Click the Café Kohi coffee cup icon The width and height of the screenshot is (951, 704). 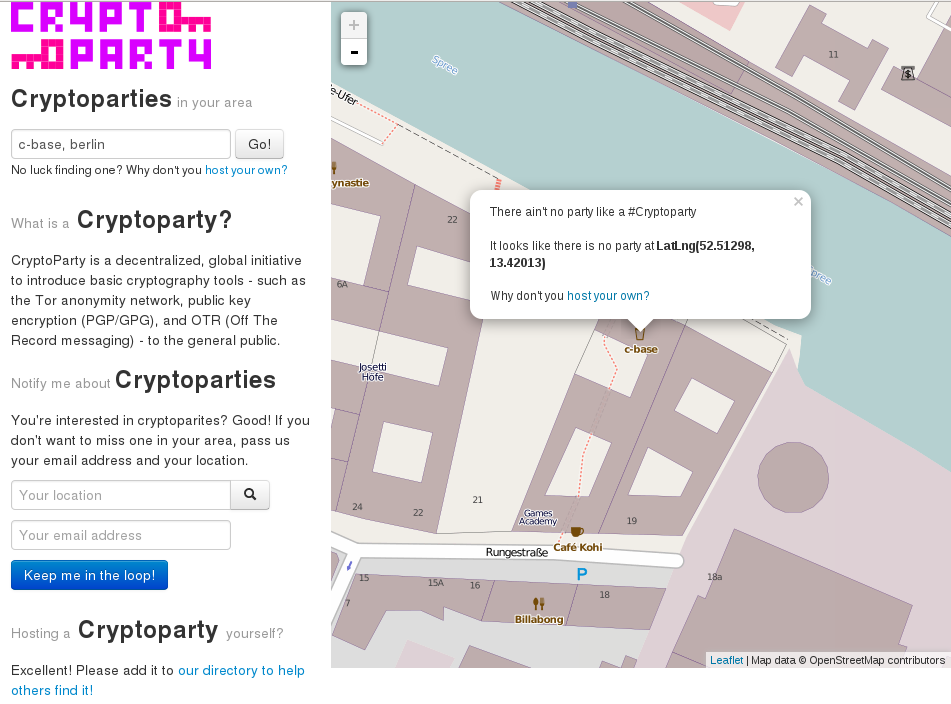click(x=577, y=532)
